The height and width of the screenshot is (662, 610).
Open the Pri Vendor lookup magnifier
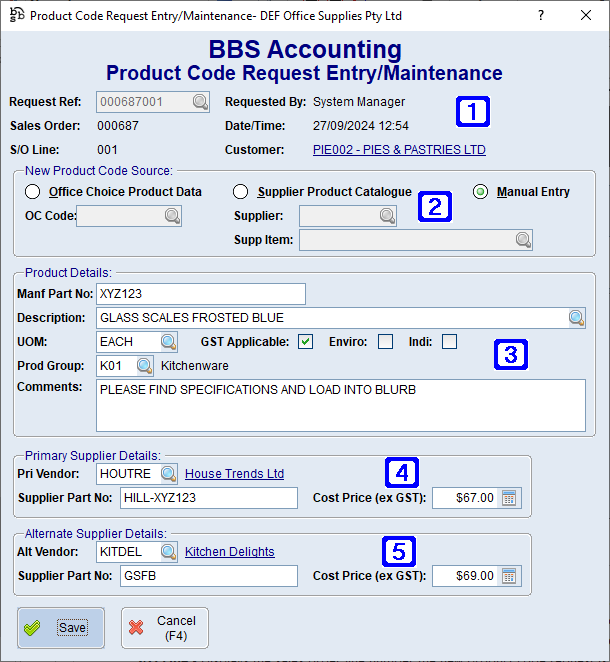tap(168, 474)
